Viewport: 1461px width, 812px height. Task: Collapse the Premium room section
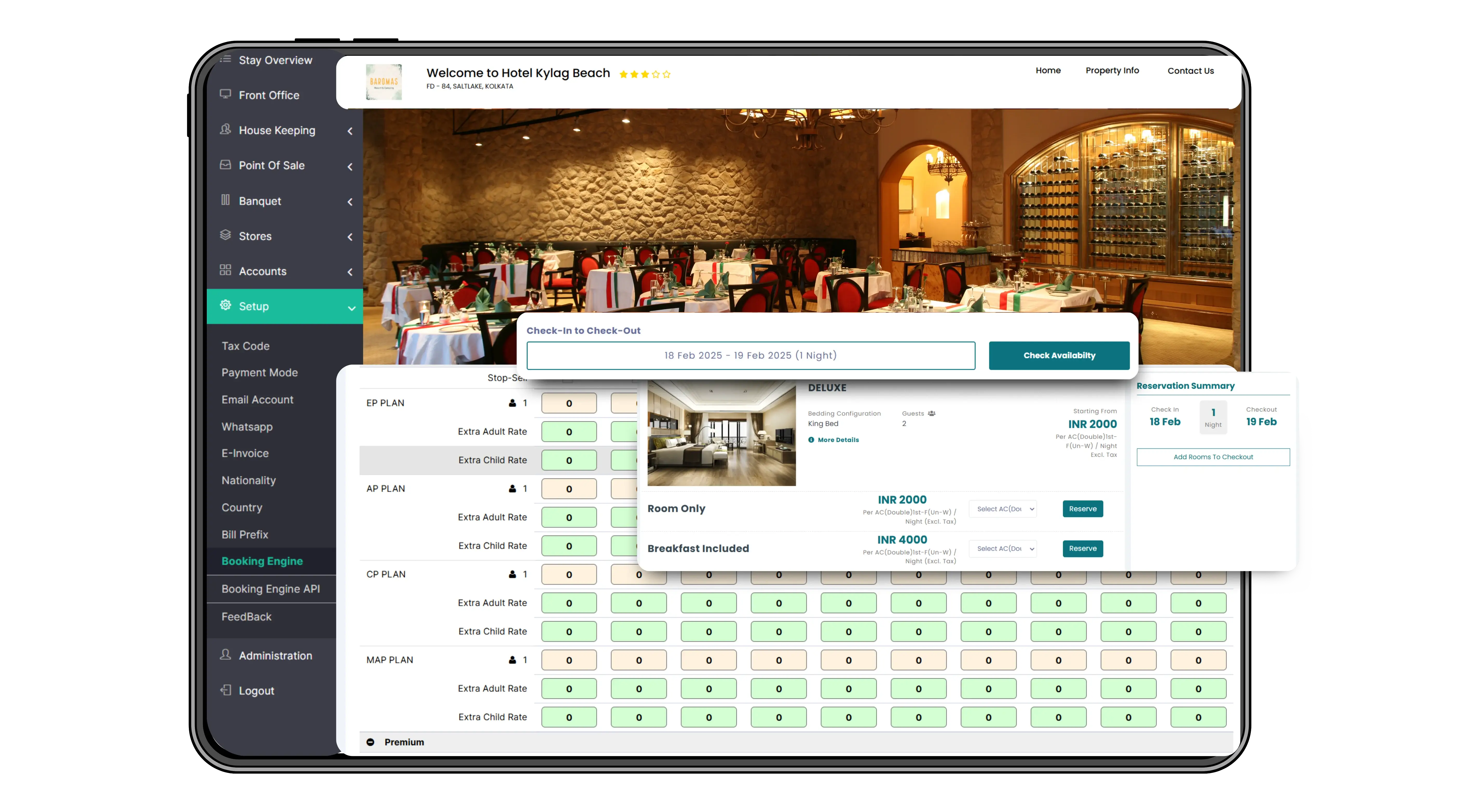point(370,742)
